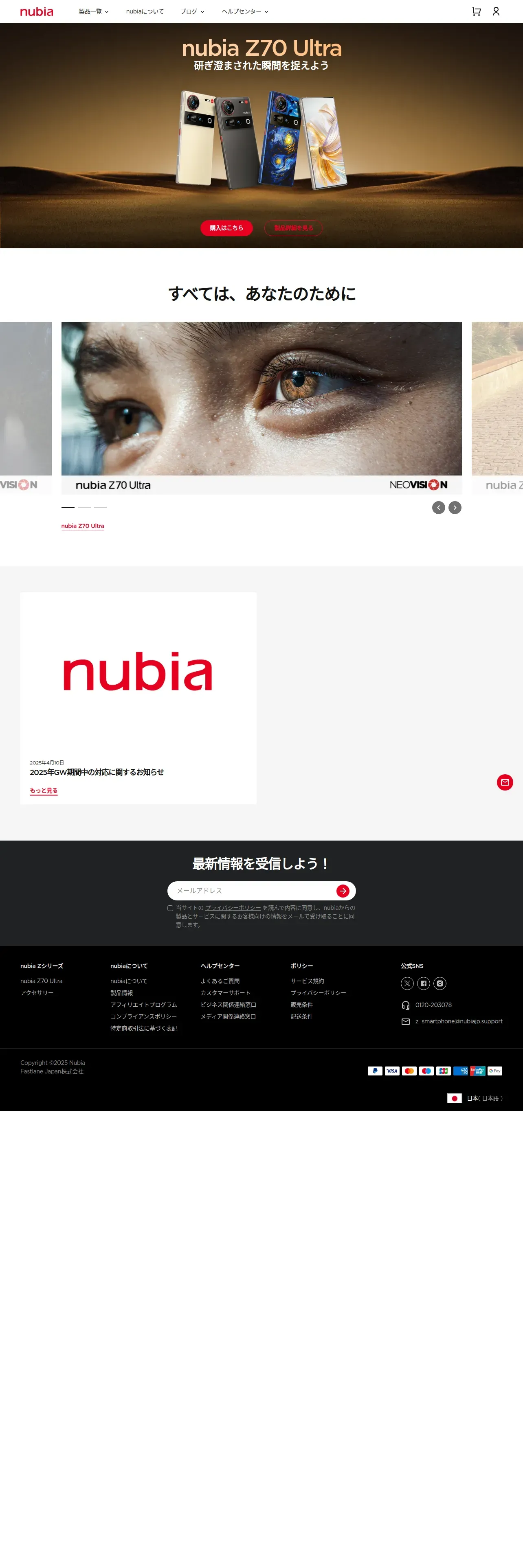Open footer よくあるご質問 link
The image size is (523, 1568).
pos(220,981)
